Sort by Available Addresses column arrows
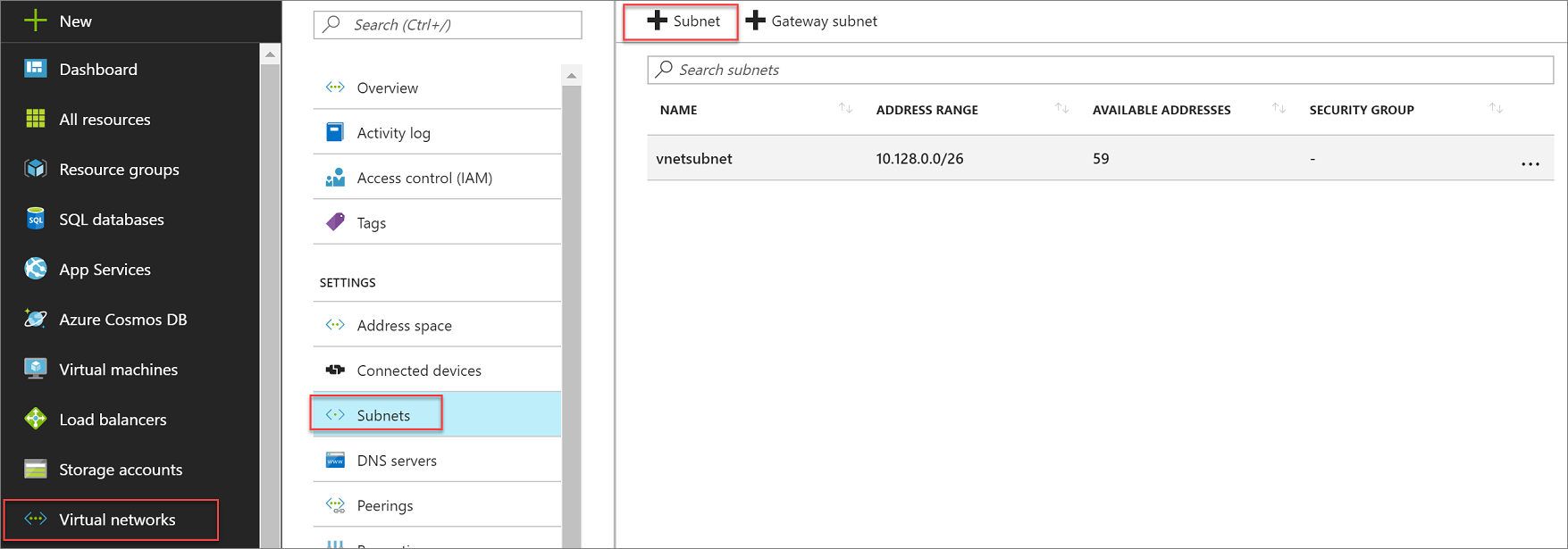This screenshot has height=549, width=1568. coord(1279,109)
